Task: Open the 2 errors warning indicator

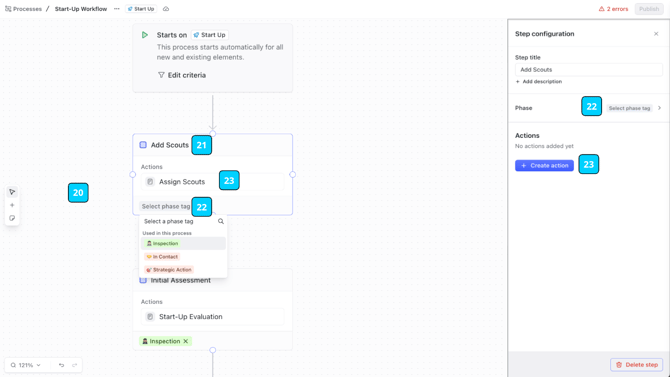Action: pyautogui.click(x=613, y=9)
